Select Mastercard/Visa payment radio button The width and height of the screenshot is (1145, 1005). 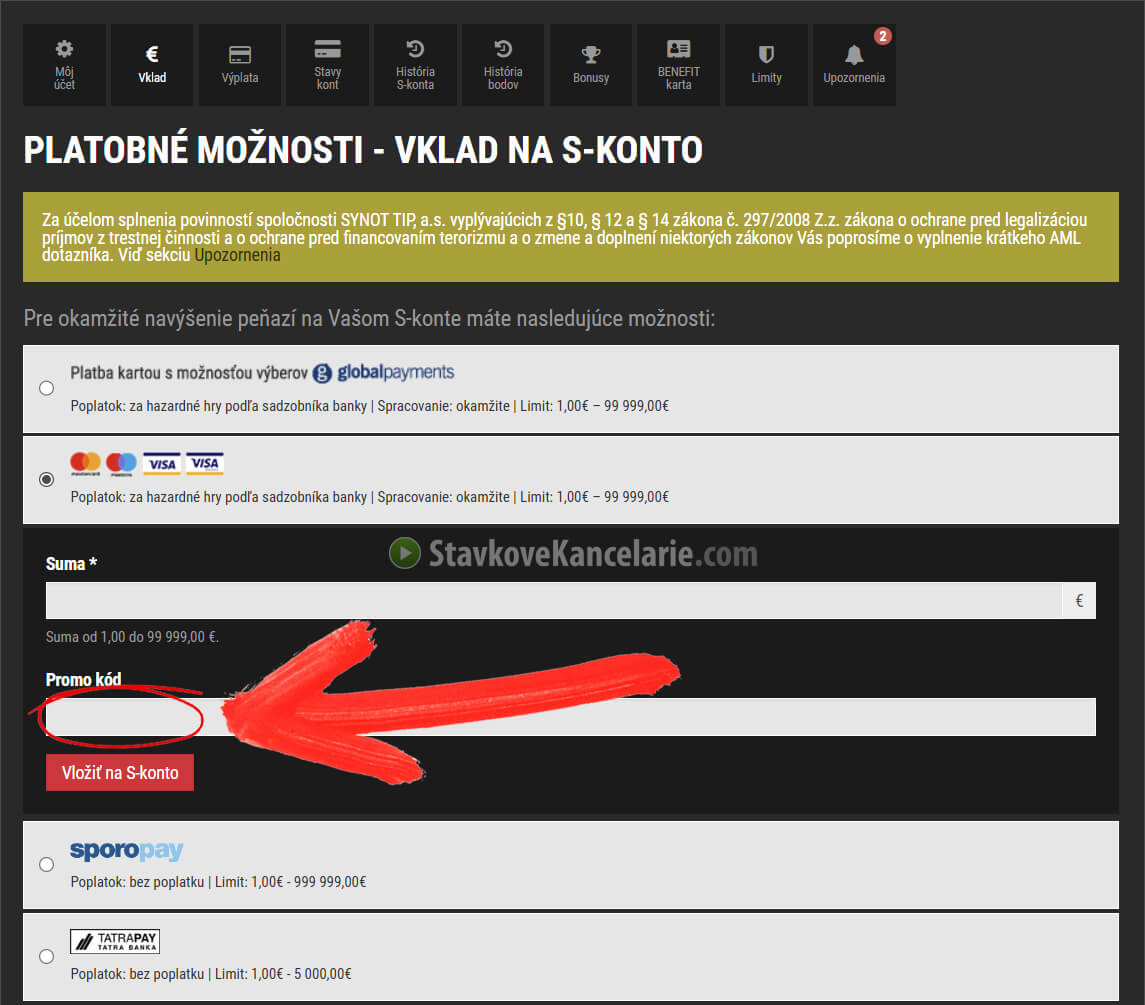(46, 480)
